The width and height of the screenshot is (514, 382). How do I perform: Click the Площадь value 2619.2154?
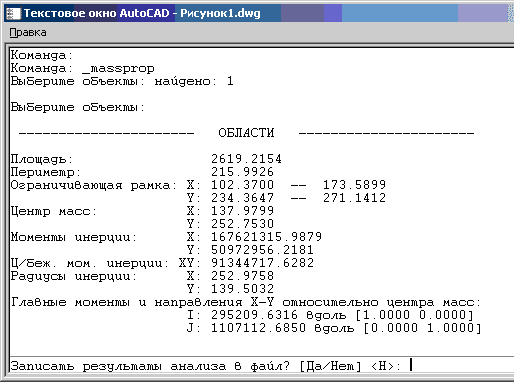click(246, 159)
